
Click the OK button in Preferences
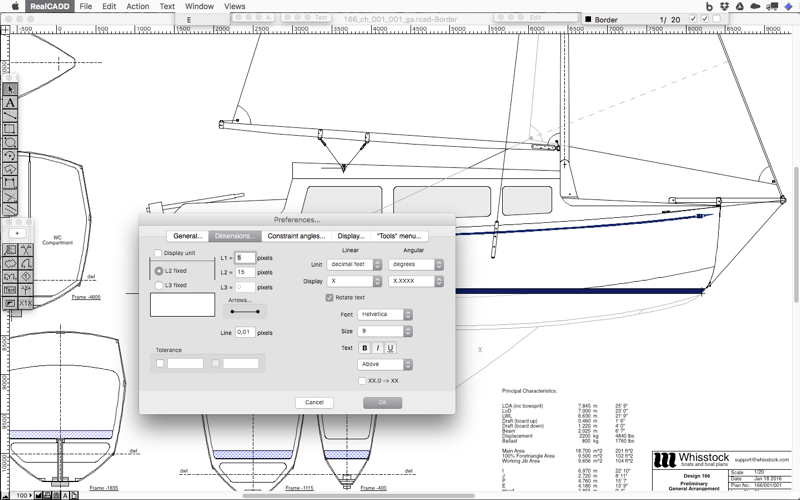[382, 402]
